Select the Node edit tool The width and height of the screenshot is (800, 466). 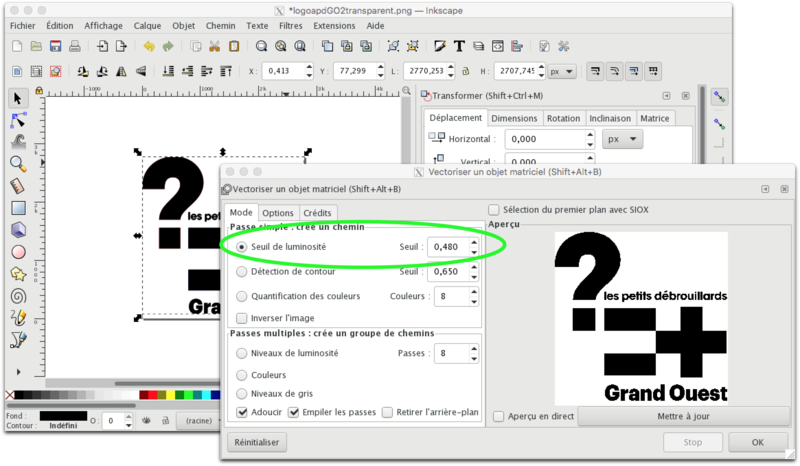click(x=18, y=120)
